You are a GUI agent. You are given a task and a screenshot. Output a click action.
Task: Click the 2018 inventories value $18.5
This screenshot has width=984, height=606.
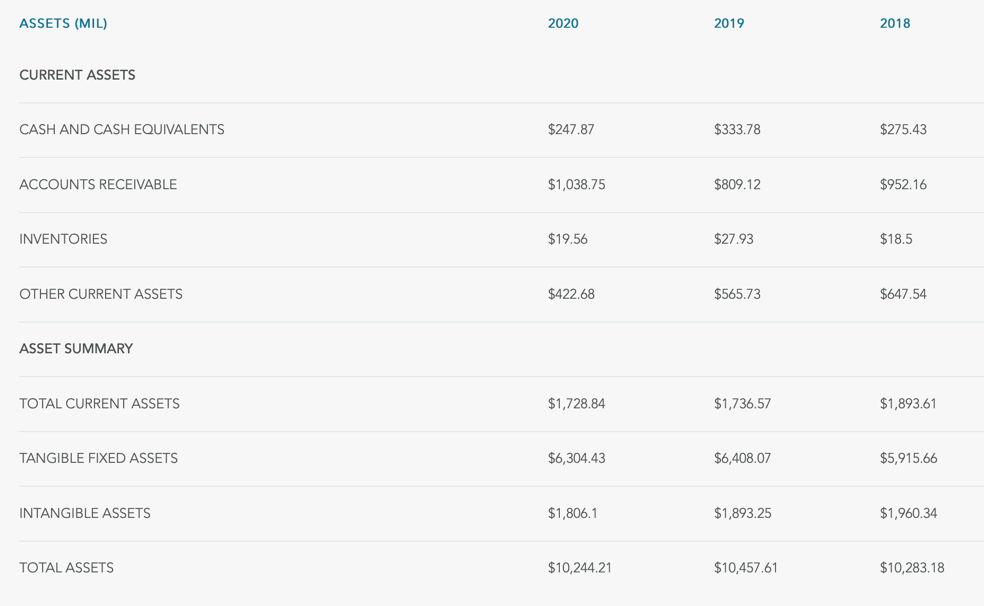tap(896, 239)
